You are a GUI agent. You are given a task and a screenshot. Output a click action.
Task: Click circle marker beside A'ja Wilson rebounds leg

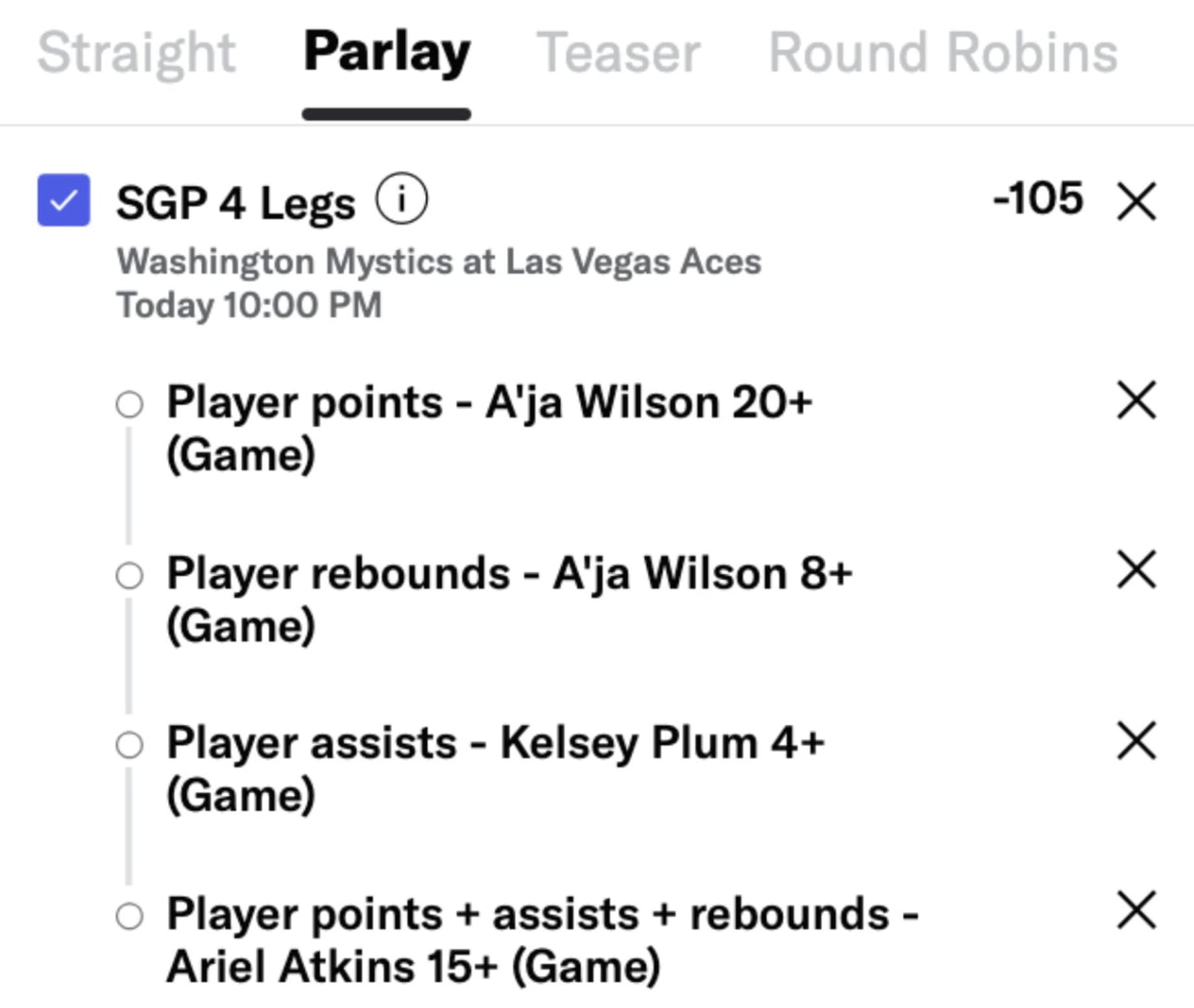pyautogui.click(x=129, y=575)
